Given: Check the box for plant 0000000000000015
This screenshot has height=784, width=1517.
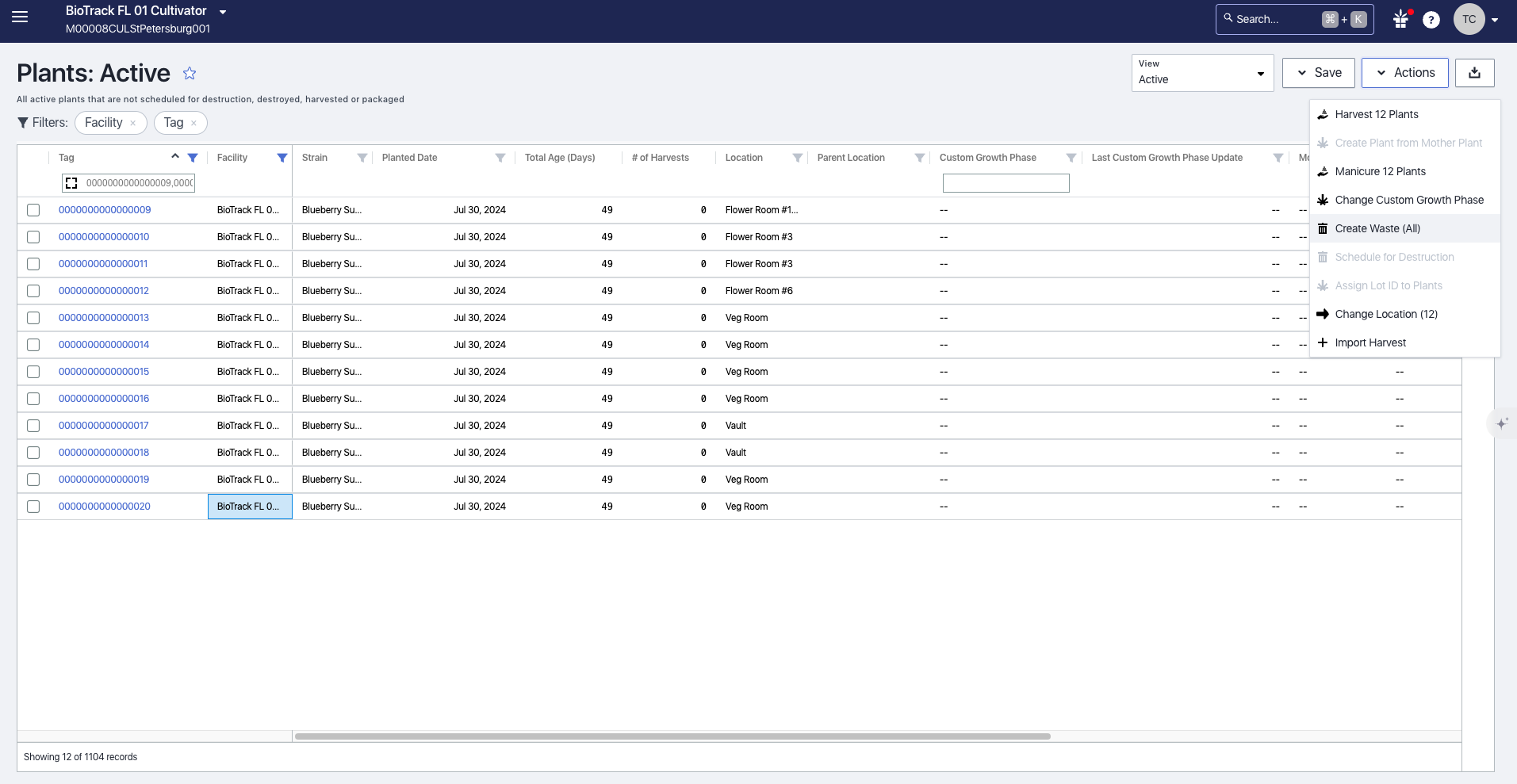Looking at the screenshot, I should click(x=33, y=372).
